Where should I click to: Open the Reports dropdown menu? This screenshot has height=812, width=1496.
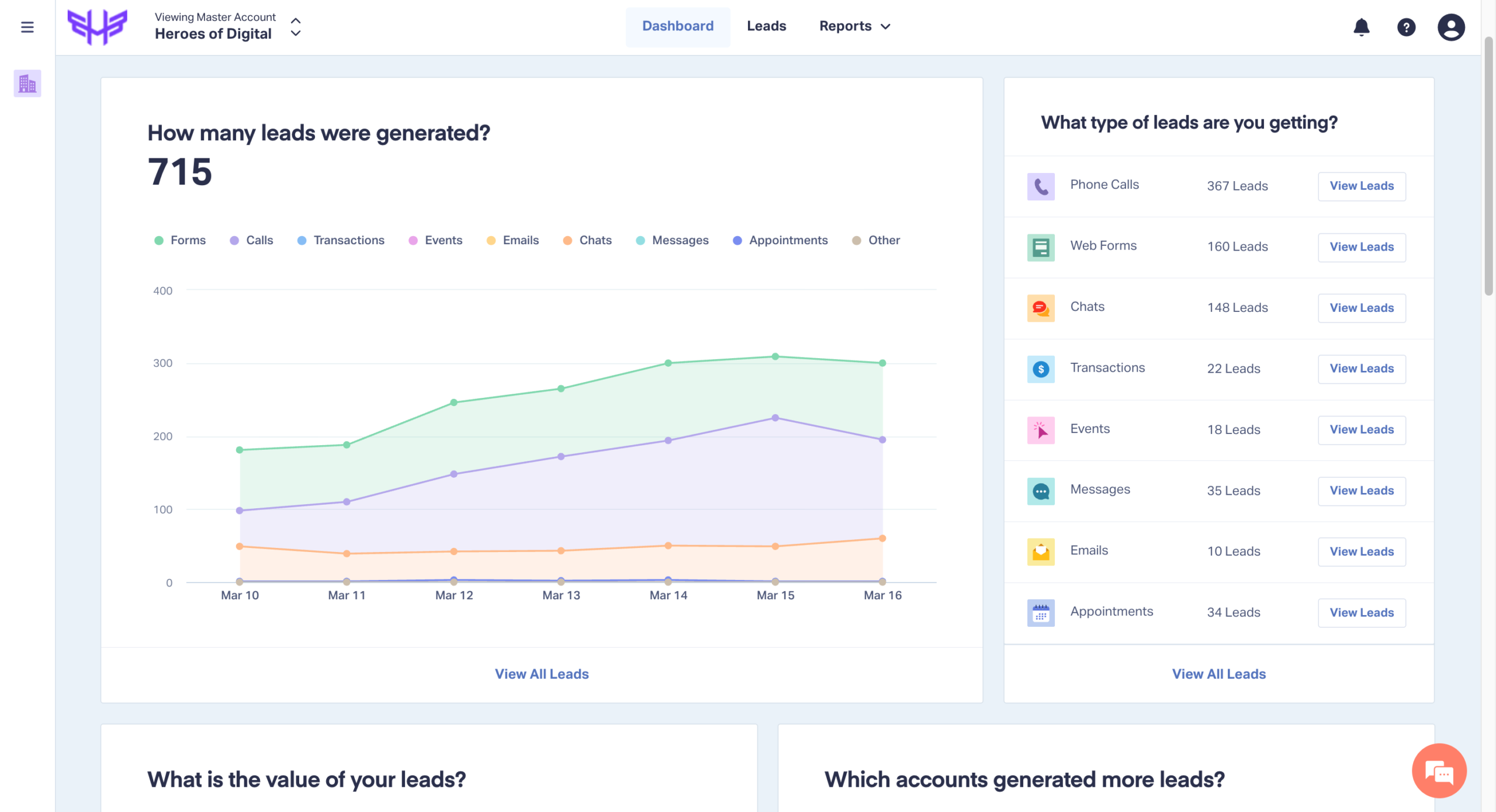click(854, 26)
